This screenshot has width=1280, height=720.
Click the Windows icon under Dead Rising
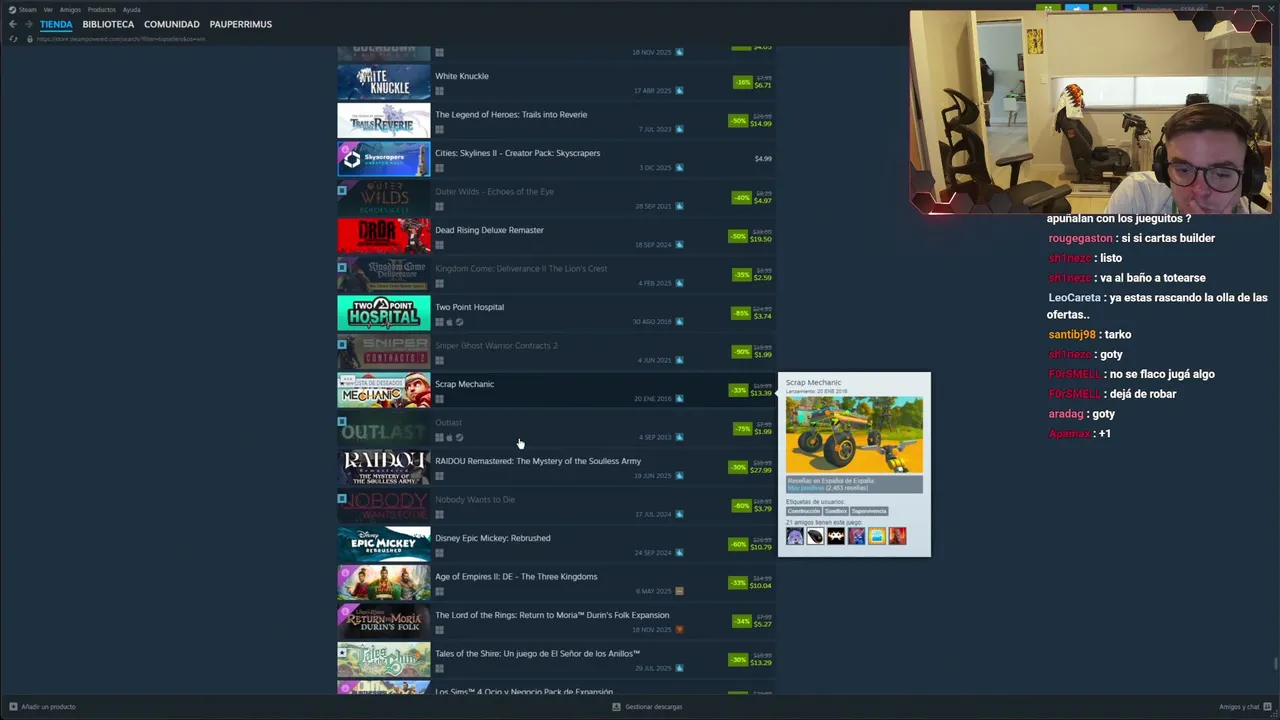click(439, 245)
